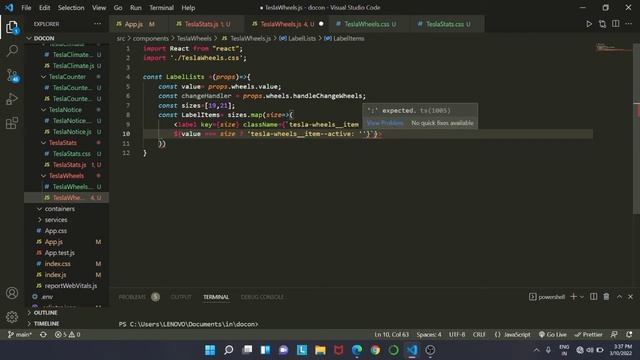Close the terminal panel
The image size is (640, 360).
(630, 297)
